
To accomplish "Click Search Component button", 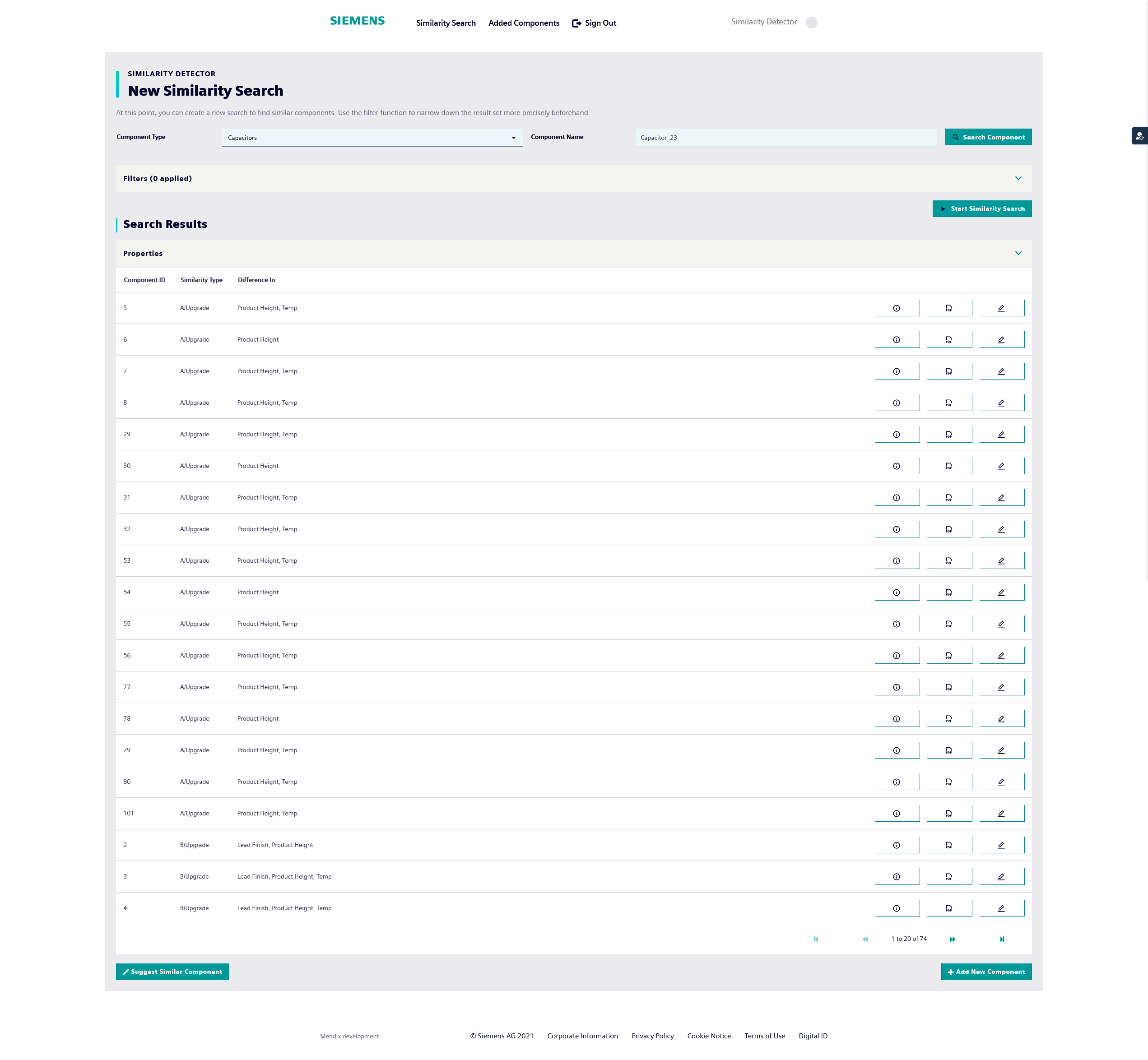I will click(988, 137).
